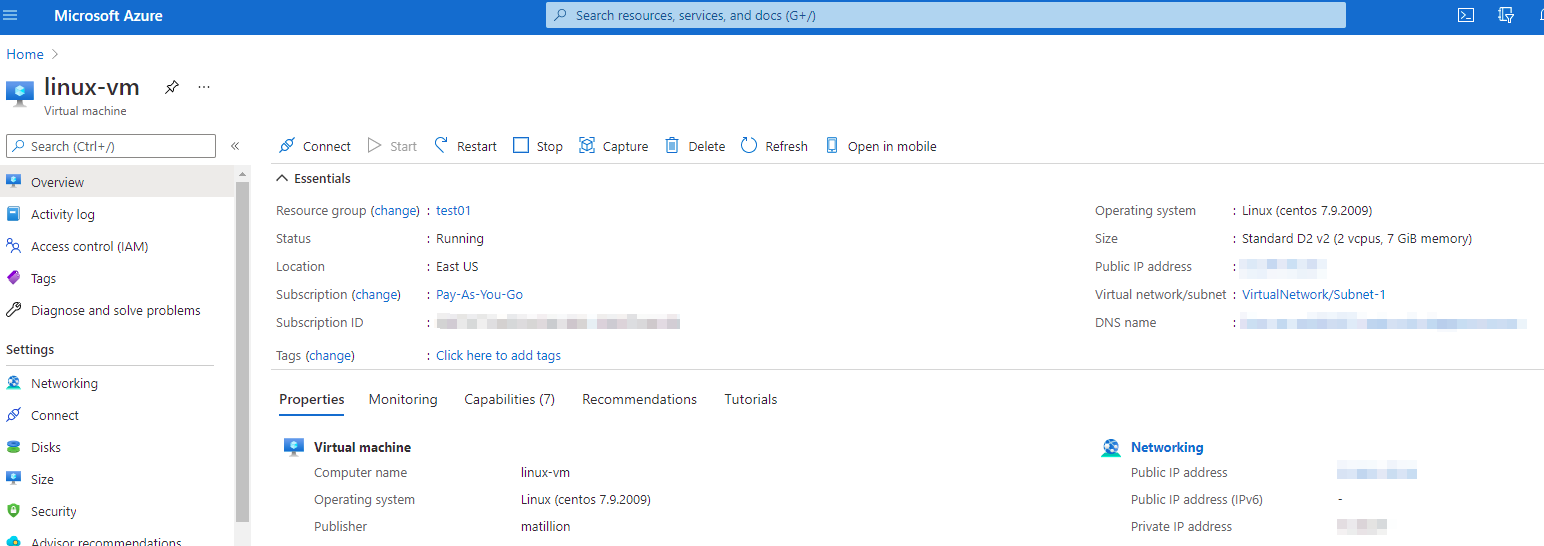
Task: Focus the sidebar Search (Ctrl+/) field
Action: 111,146
